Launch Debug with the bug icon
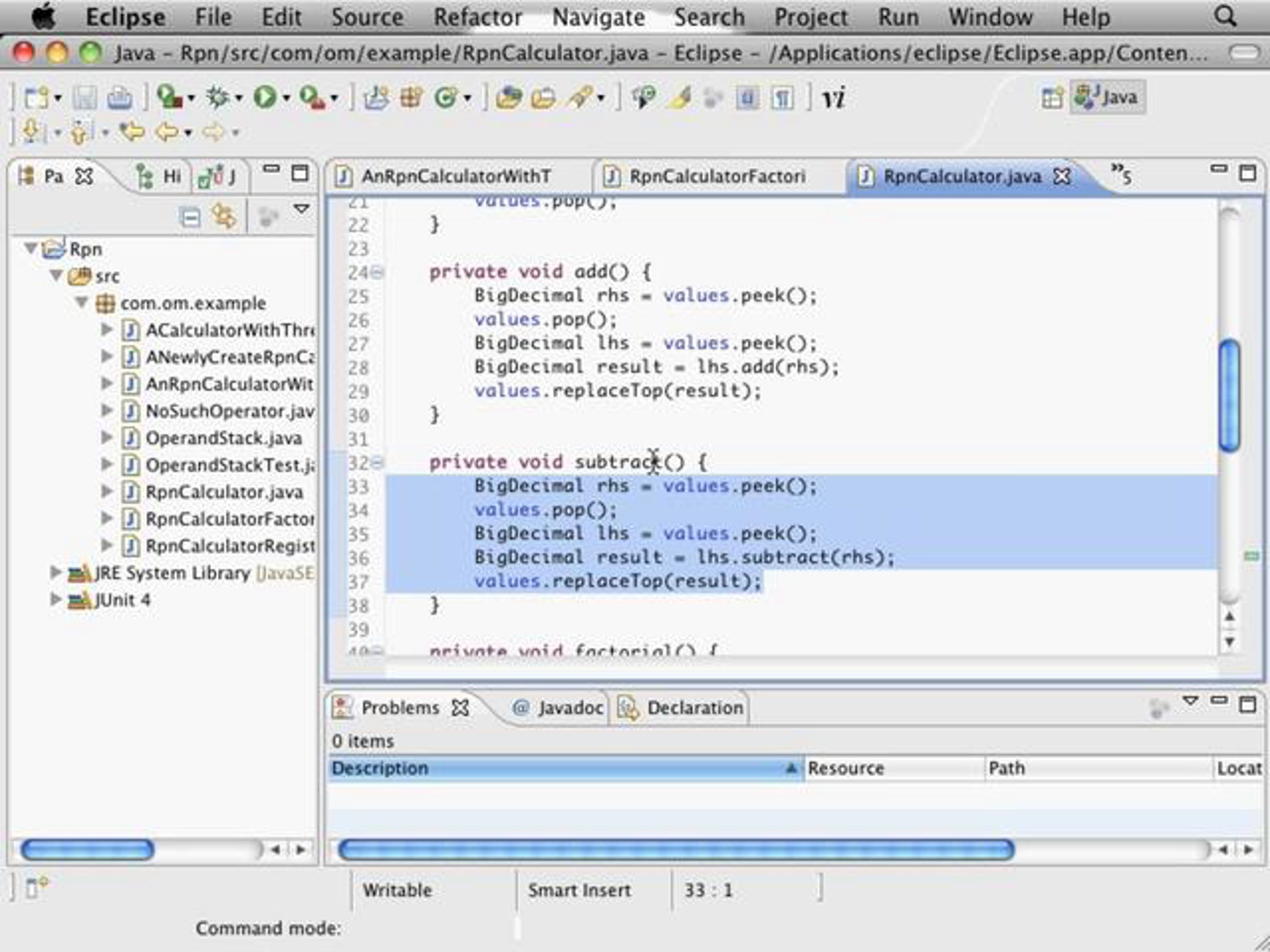This screenshot has height=952, width=1270. tap(218, 97)
